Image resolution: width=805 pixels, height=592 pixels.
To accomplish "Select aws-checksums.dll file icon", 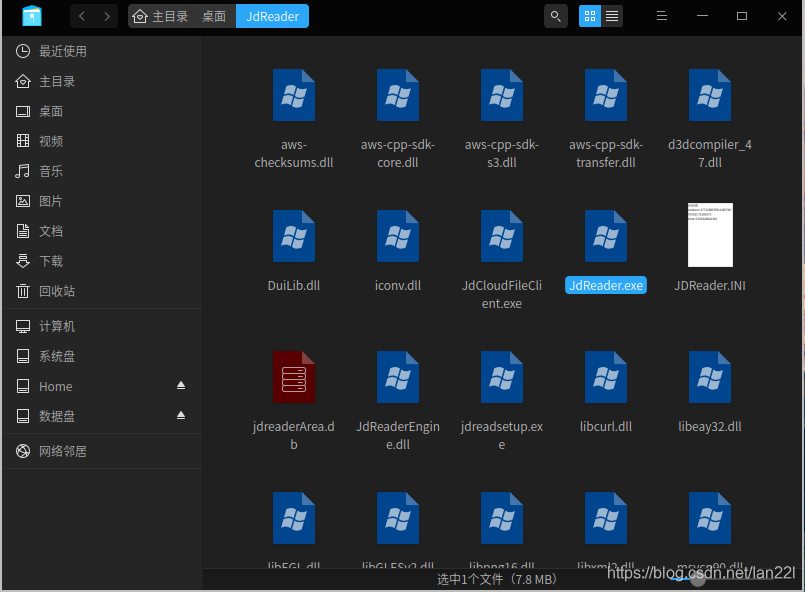I will click(x=294, y=95).
